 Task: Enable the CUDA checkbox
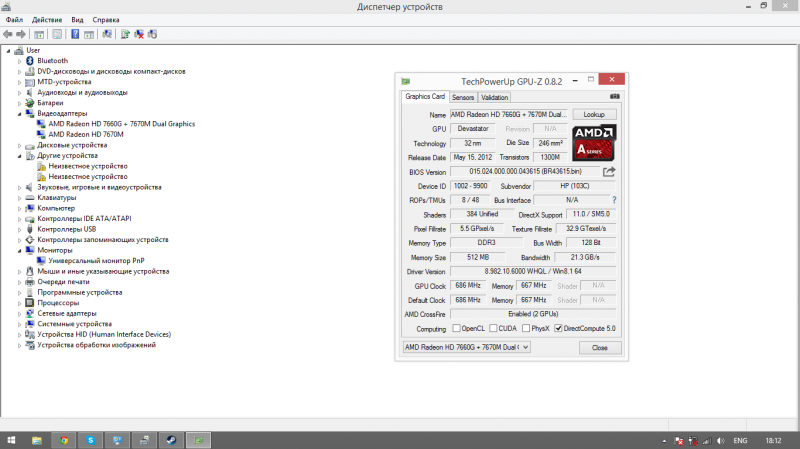493,328
